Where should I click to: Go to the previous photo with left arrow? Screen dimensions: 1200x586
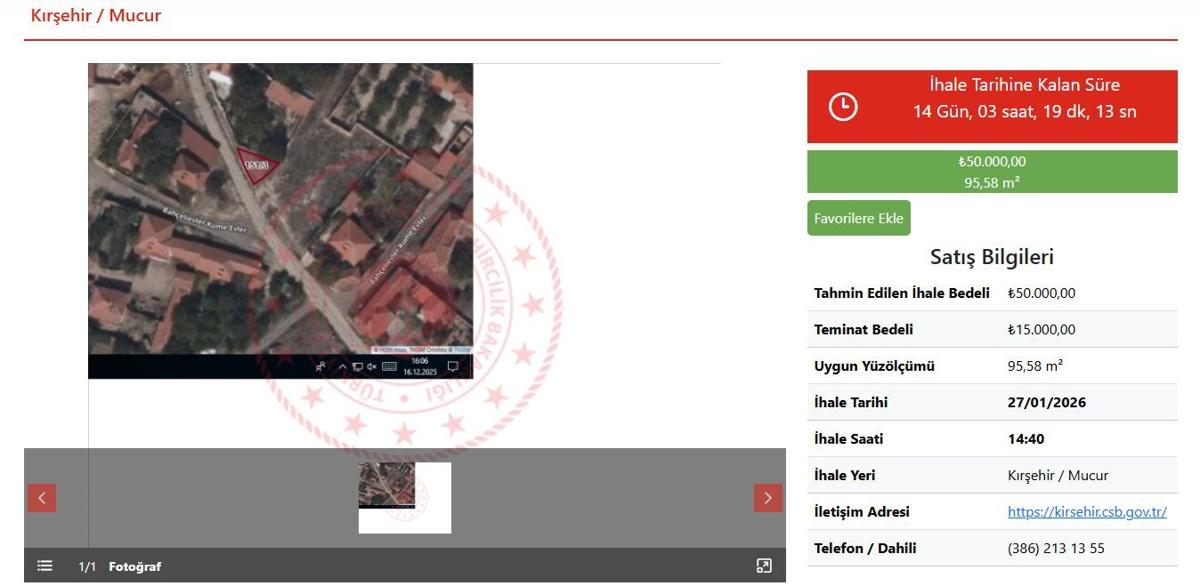(x=41, y=498)
